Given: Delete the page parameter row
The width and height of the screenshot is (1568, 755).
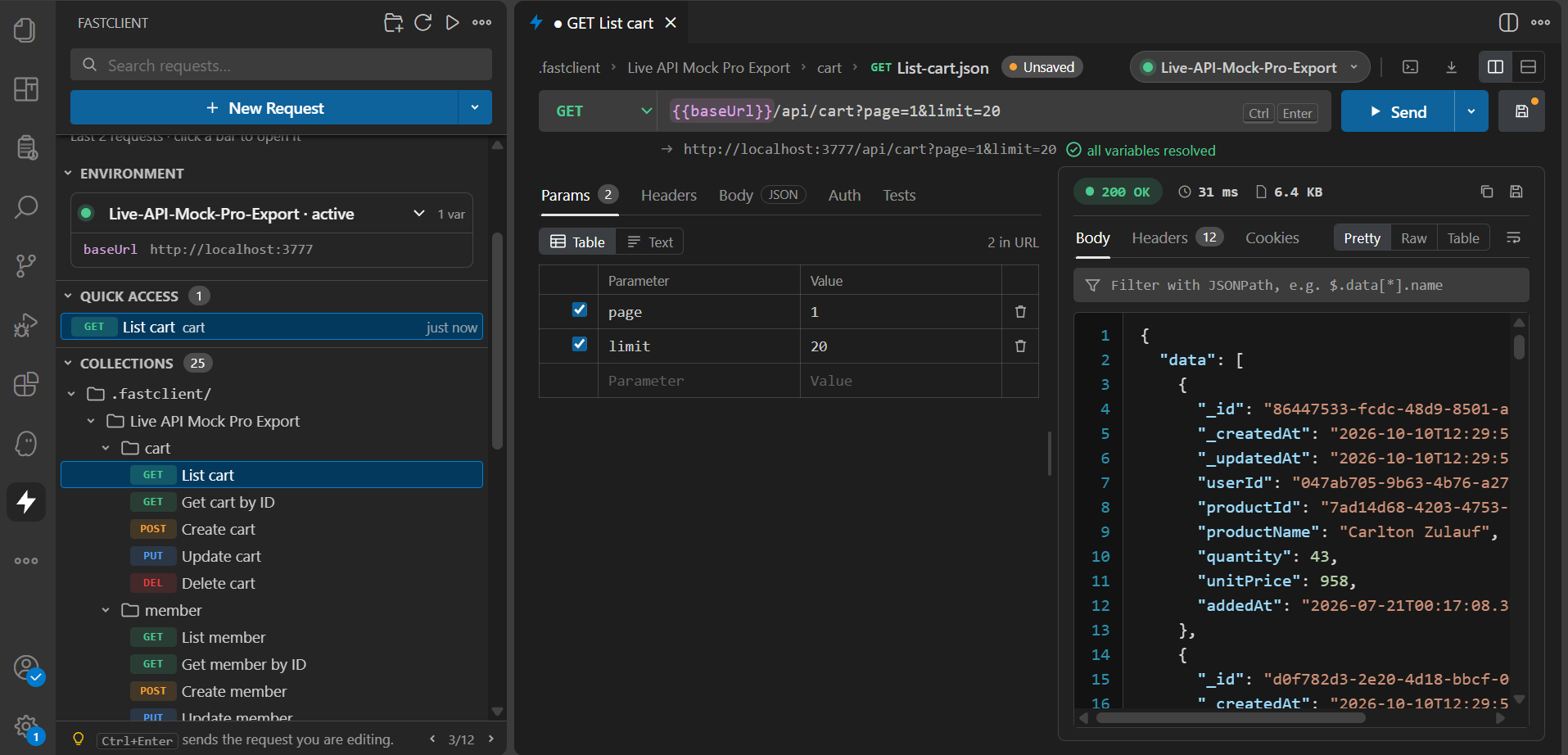Looking at the screenshot, I should click(1020, 311).
